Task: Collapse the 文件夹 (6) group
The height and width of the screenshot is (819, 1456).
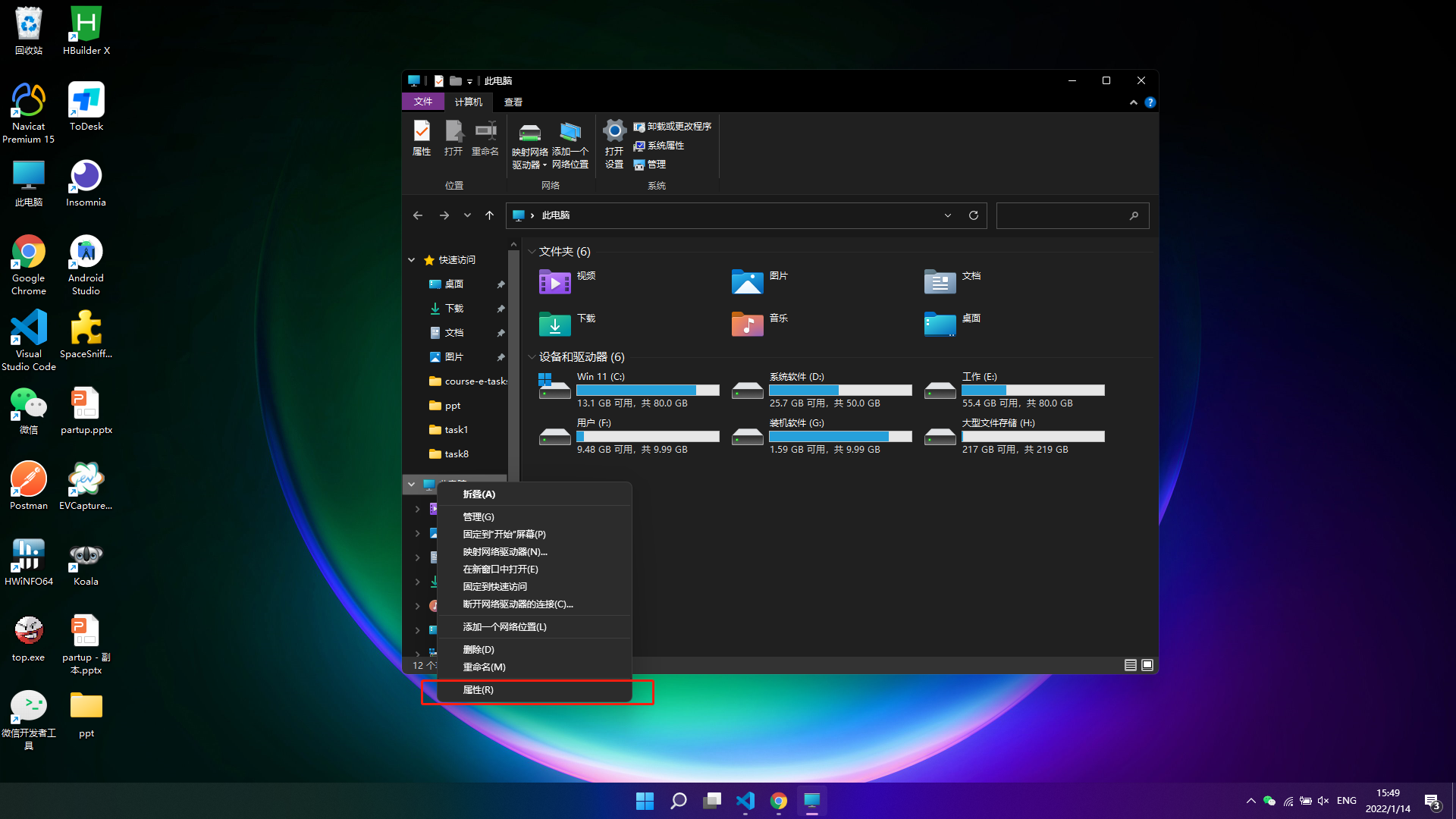Action: (x=532, y=252)
